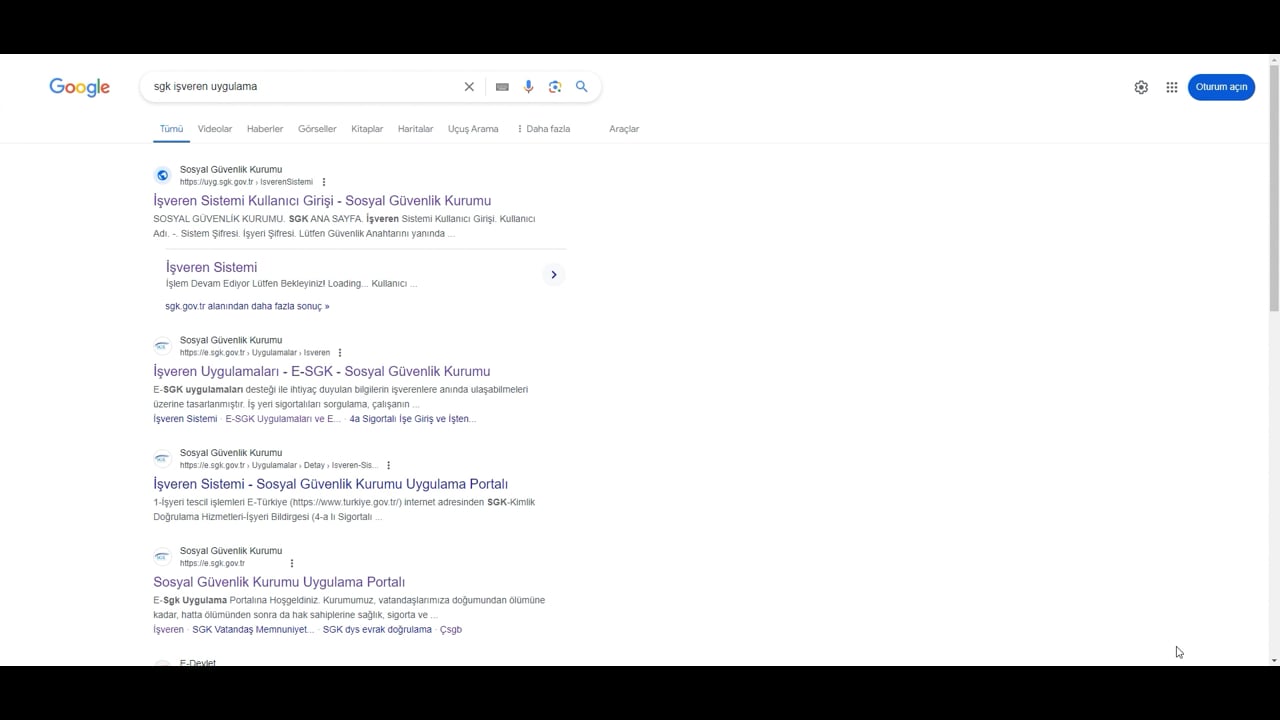Click the plain https://e.sgk.gov.tr URL text
1280x720 pixels.
click(x=212, y=563)
